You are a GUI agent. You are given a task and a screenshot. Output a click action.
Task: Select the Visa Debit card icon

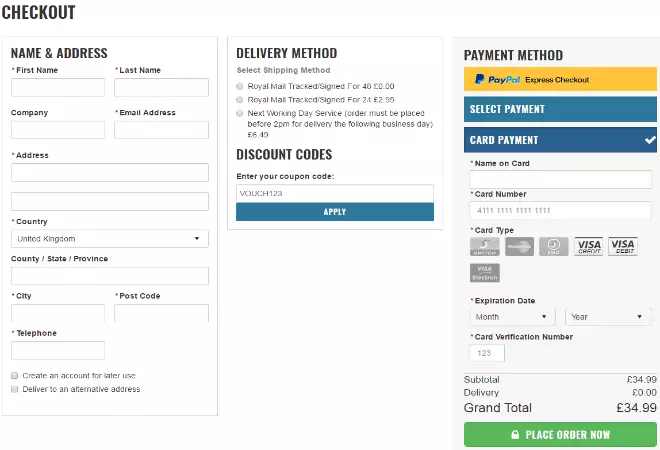click(622, 246)
